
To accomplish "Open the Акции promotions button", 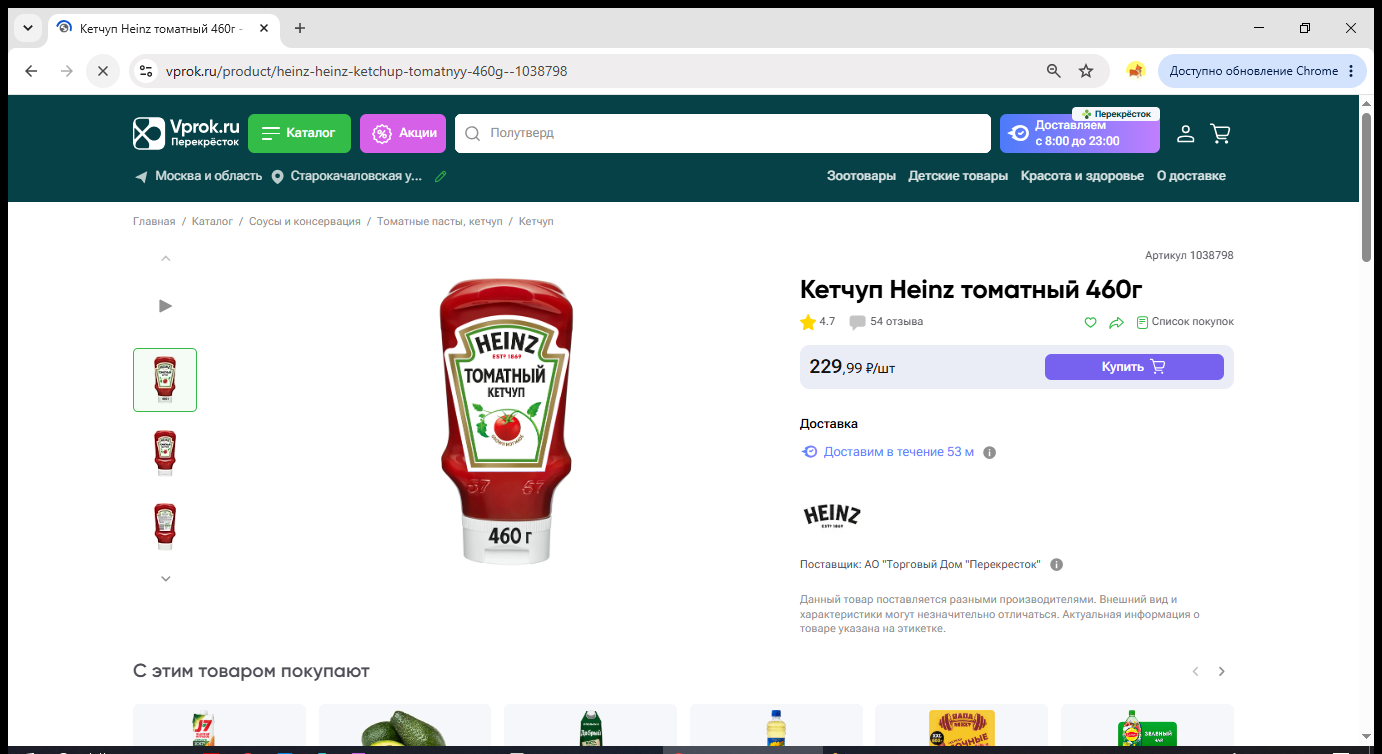I will pyautogui.click(x=403, y=133).
